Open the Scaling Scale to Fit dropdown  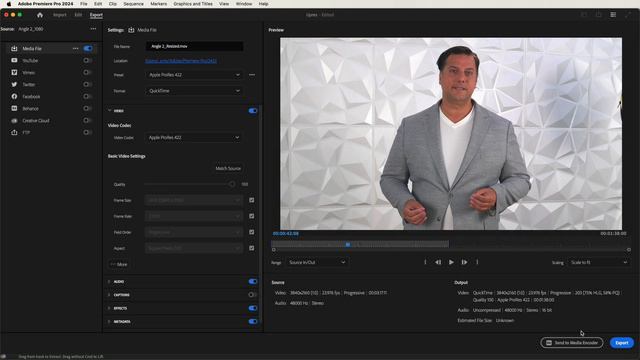pos(598,262)
